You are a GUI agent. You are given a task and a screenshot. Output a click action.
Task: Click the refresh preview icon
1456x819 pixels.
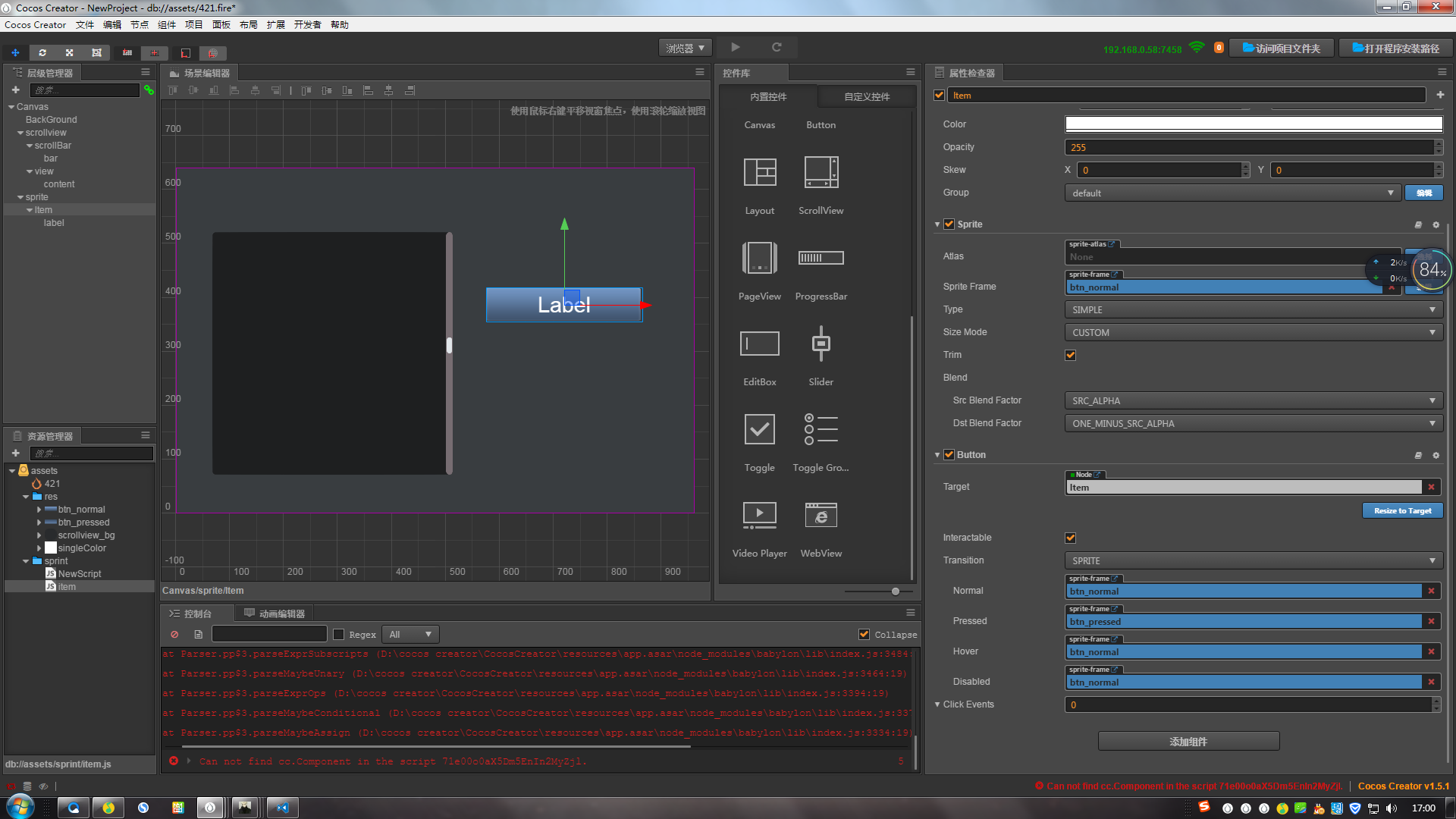coord(777,47)
